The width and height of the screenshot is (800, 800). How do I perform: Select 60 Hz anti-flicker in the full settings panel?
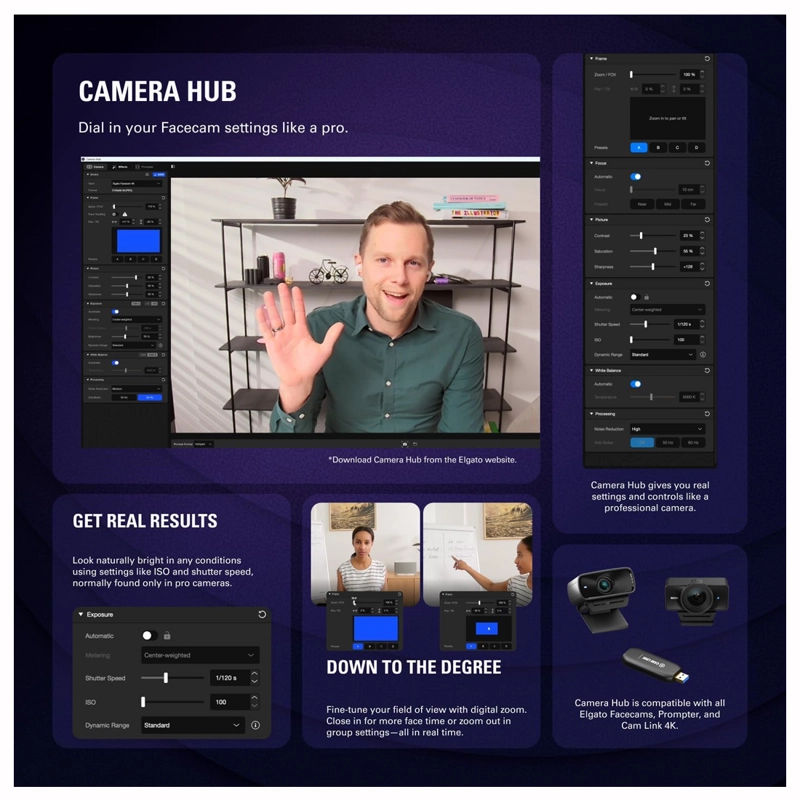693,442
